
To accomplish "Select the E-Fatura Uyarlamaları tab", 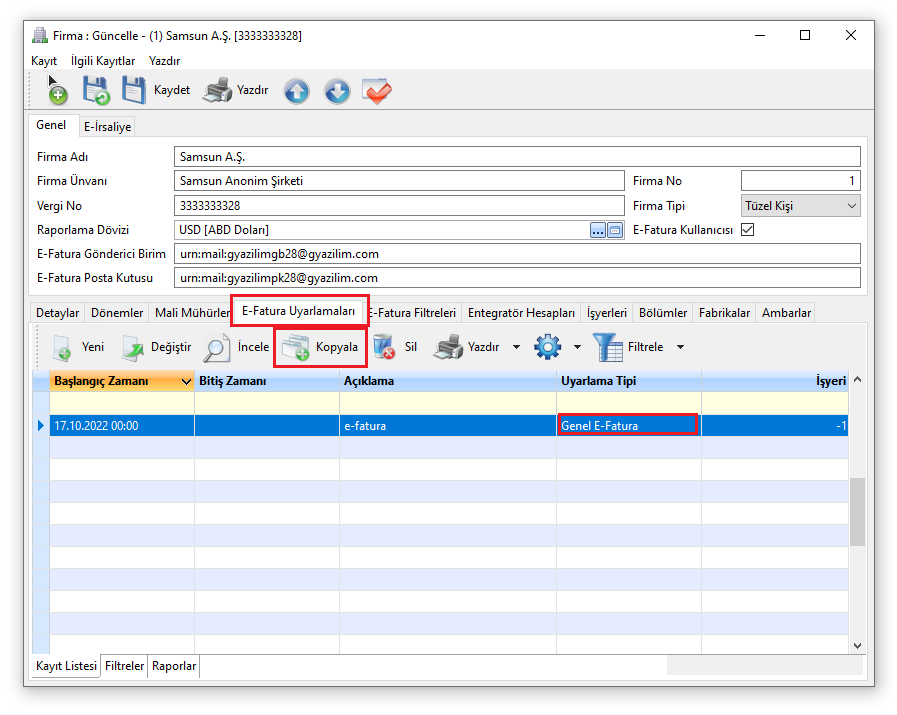I will pyautogui.click(x=298, y=311).
